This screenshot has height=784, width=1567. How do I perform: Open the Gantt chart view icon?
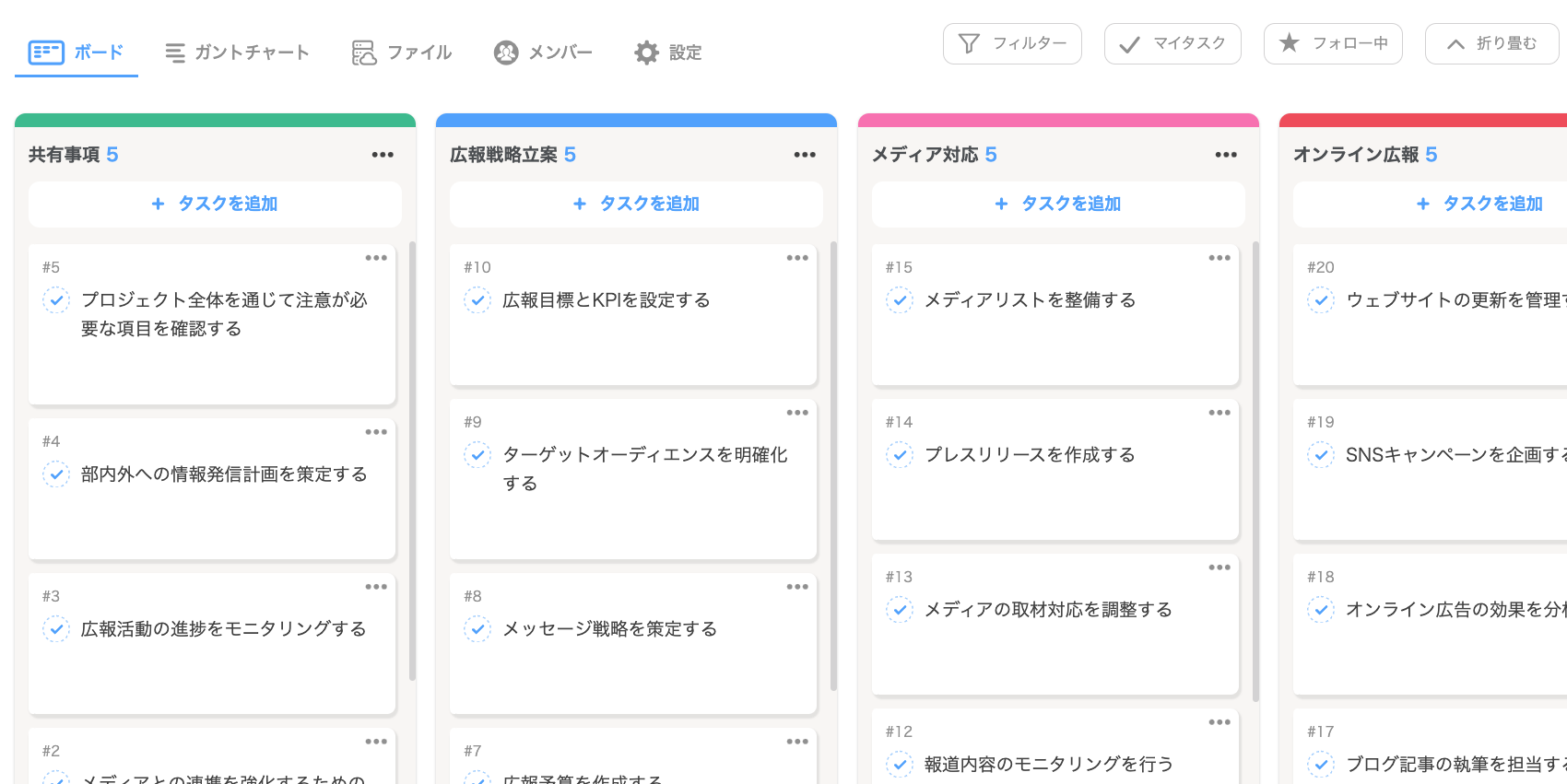[175, 53]
